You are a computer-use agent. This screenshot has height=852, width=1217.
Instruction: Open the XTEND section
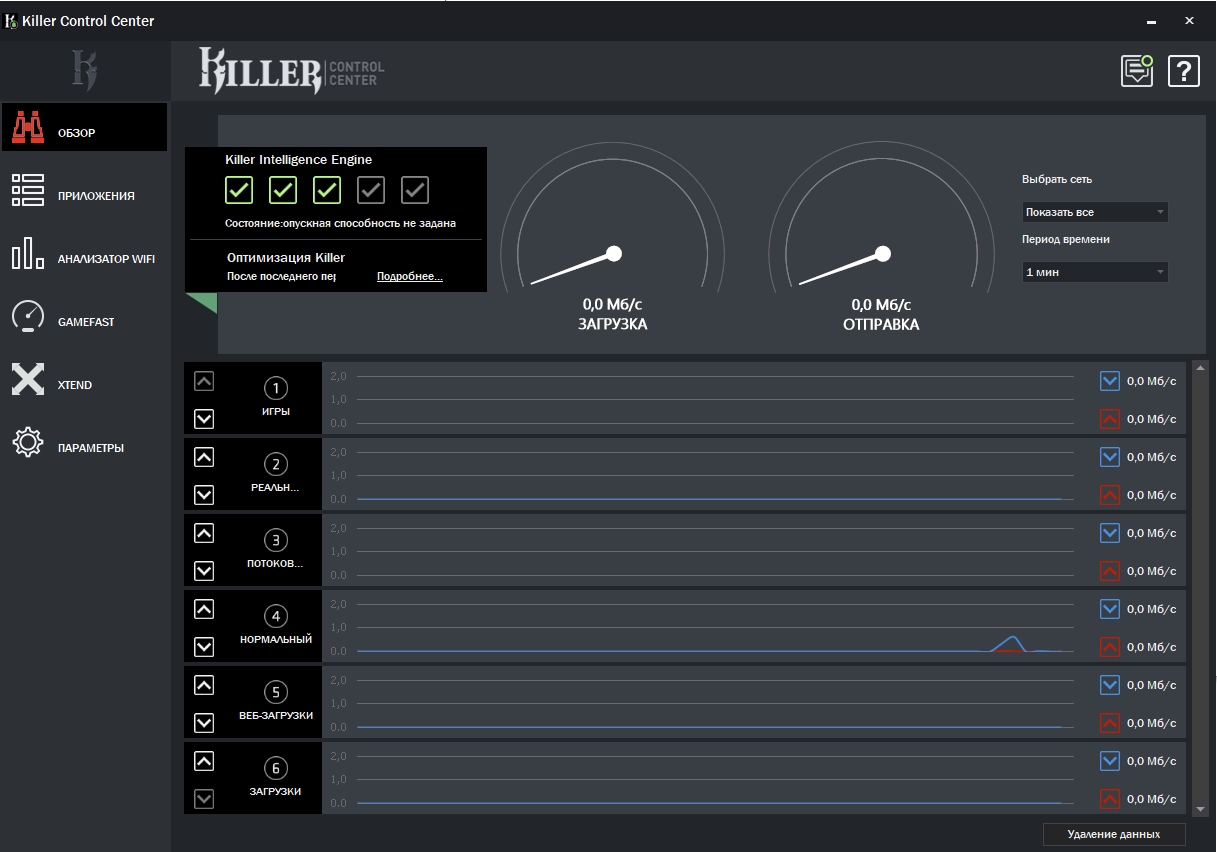84,380
